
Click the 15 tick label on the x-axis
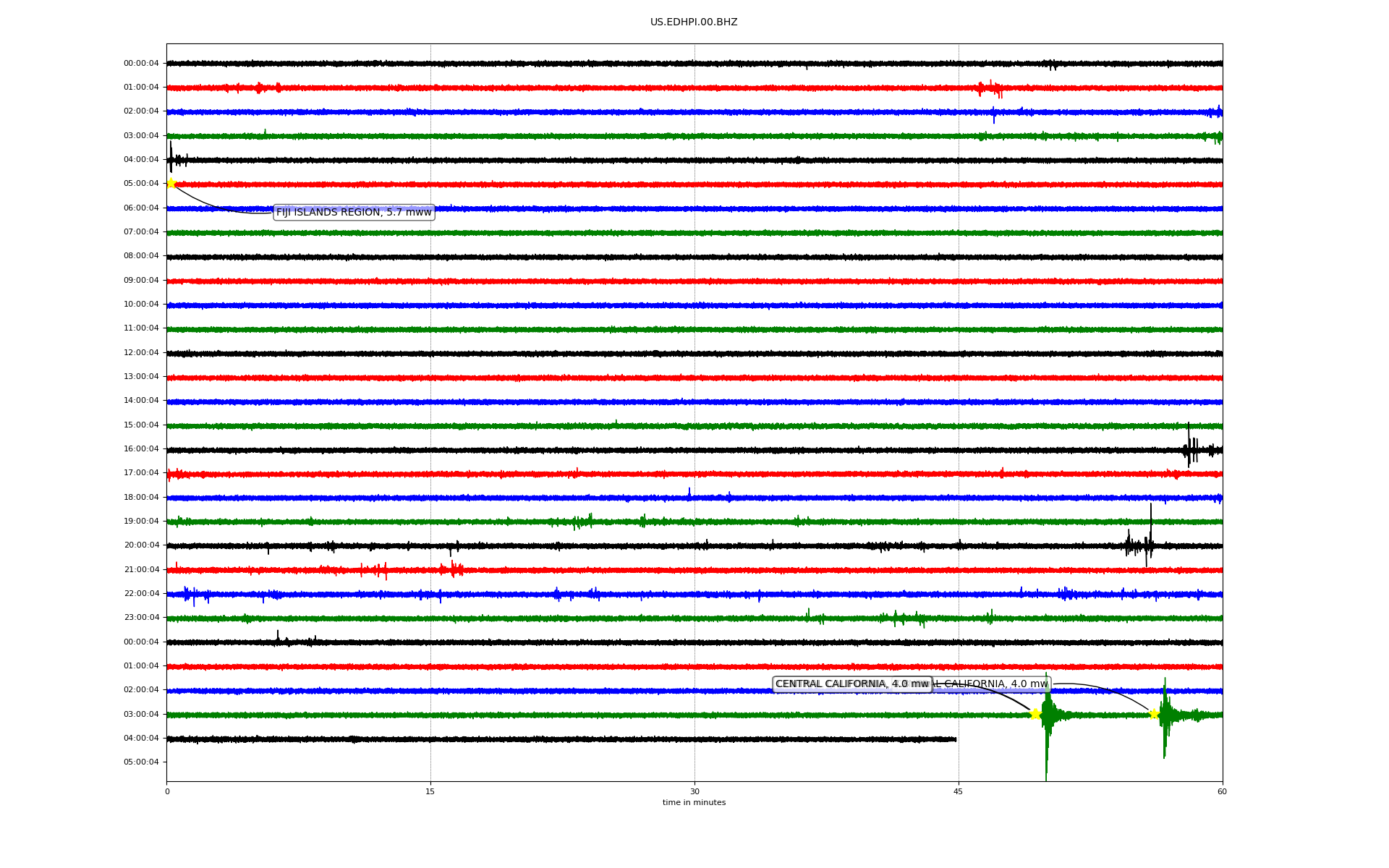[430, 791]
